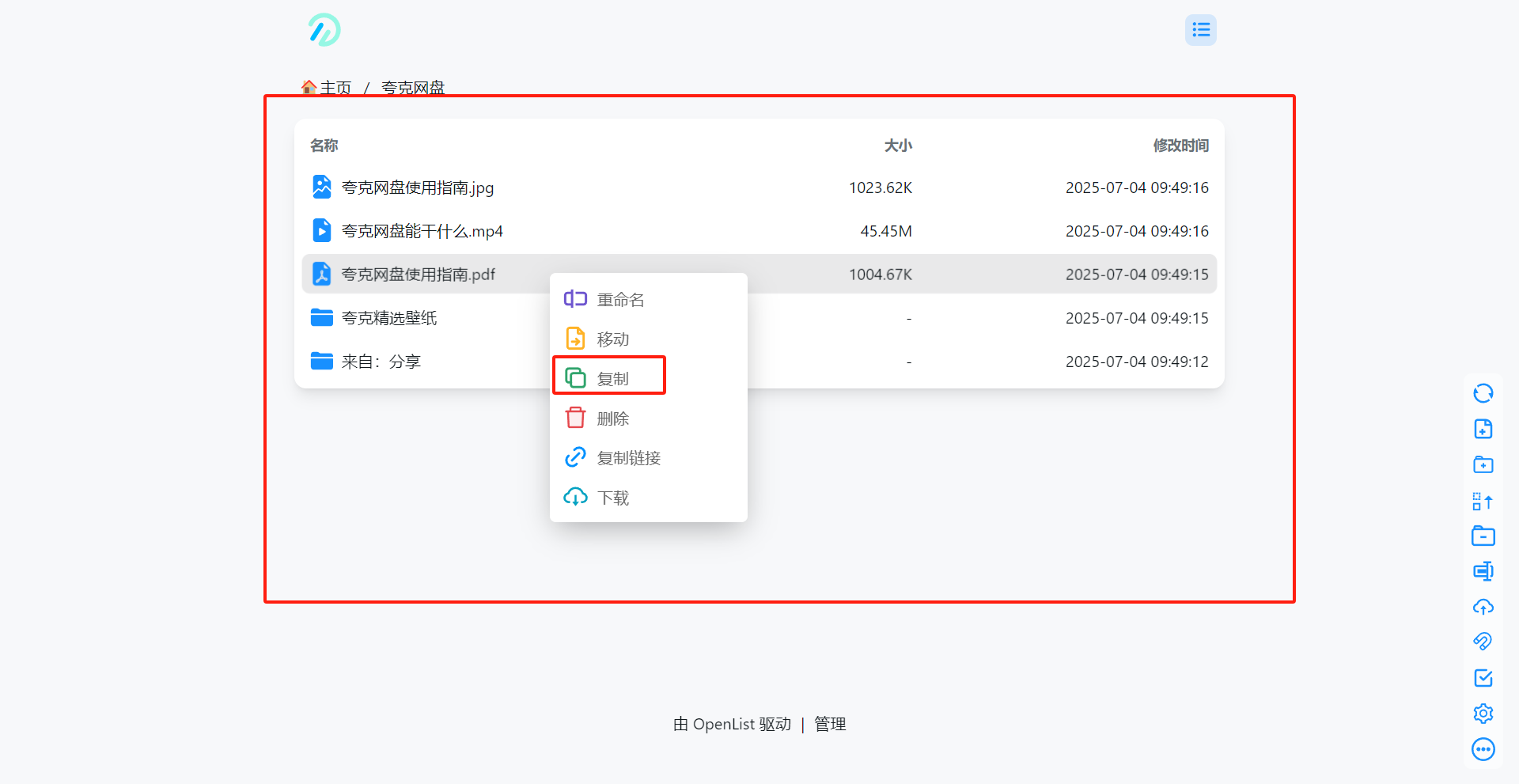Collapse the toolbar with the ellipsis circle icon
Viewport: 1519px width, 784px height.
1483,749
